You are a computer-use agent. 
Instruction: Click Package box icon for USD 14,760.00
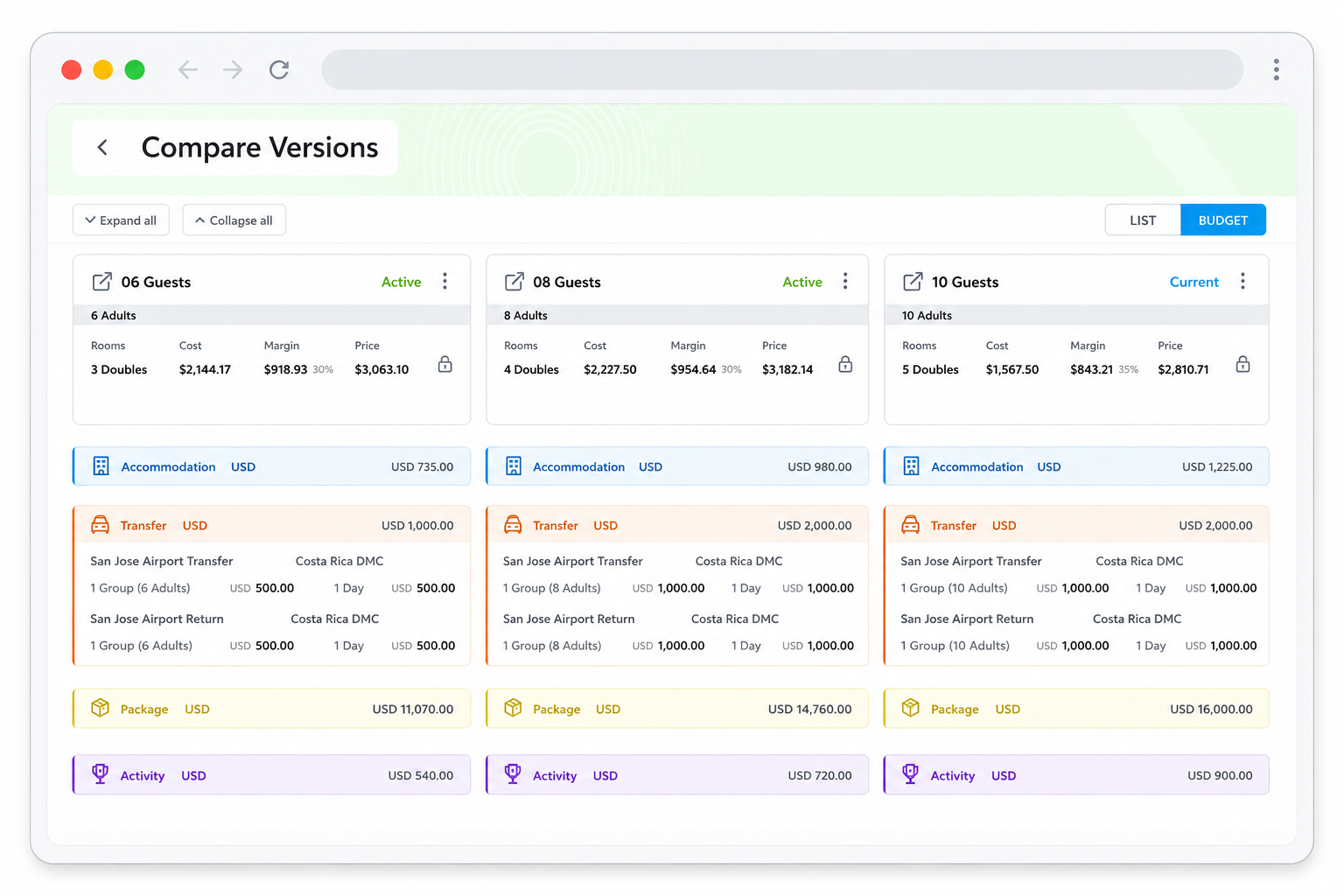513,708
